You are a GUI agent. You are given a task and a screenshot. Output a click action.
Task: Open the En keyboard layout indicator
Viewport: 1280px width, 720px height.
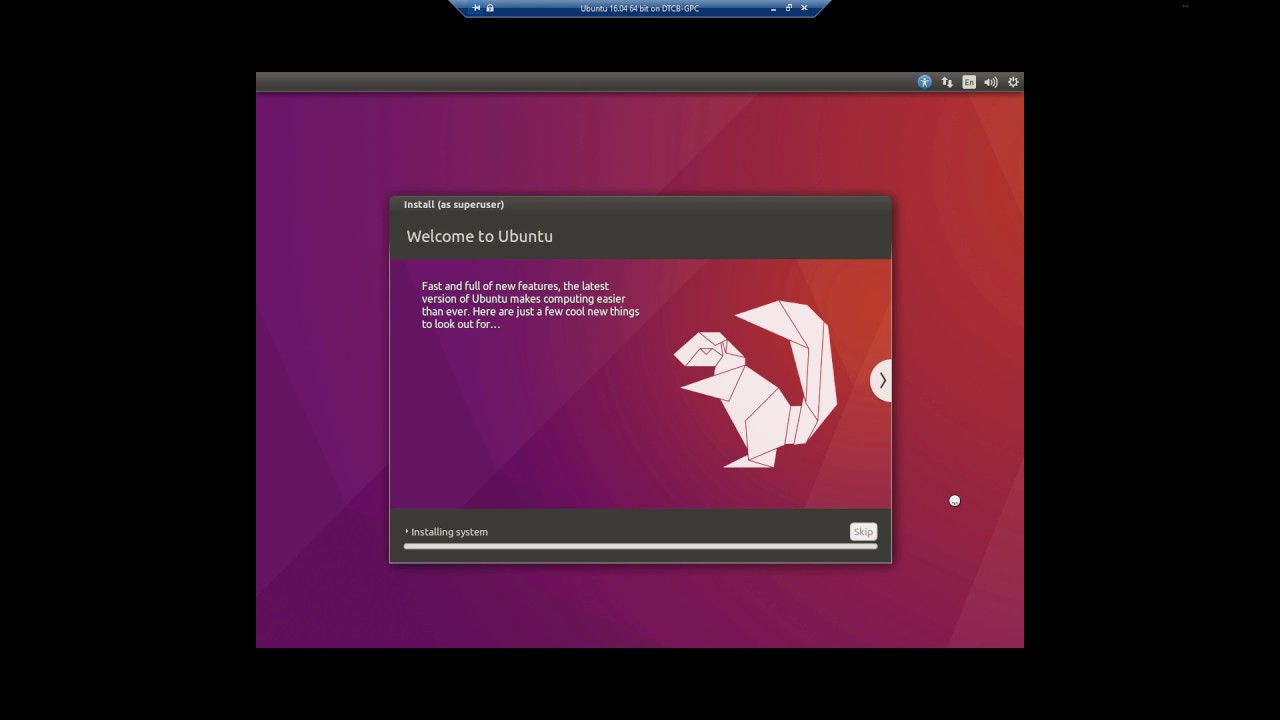click(x=969, y=82)
